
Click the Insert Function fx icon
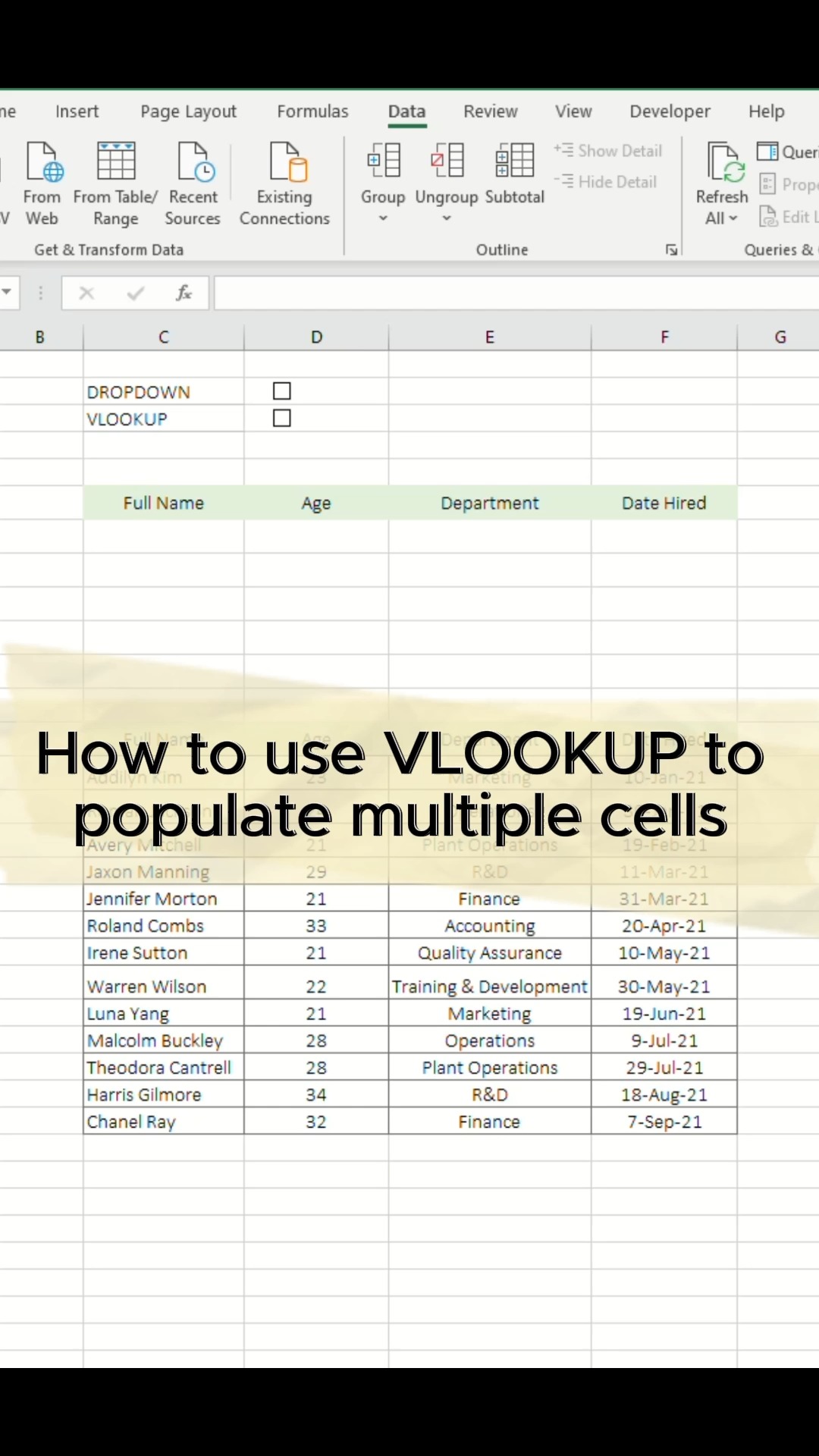[x=184, y=293]
